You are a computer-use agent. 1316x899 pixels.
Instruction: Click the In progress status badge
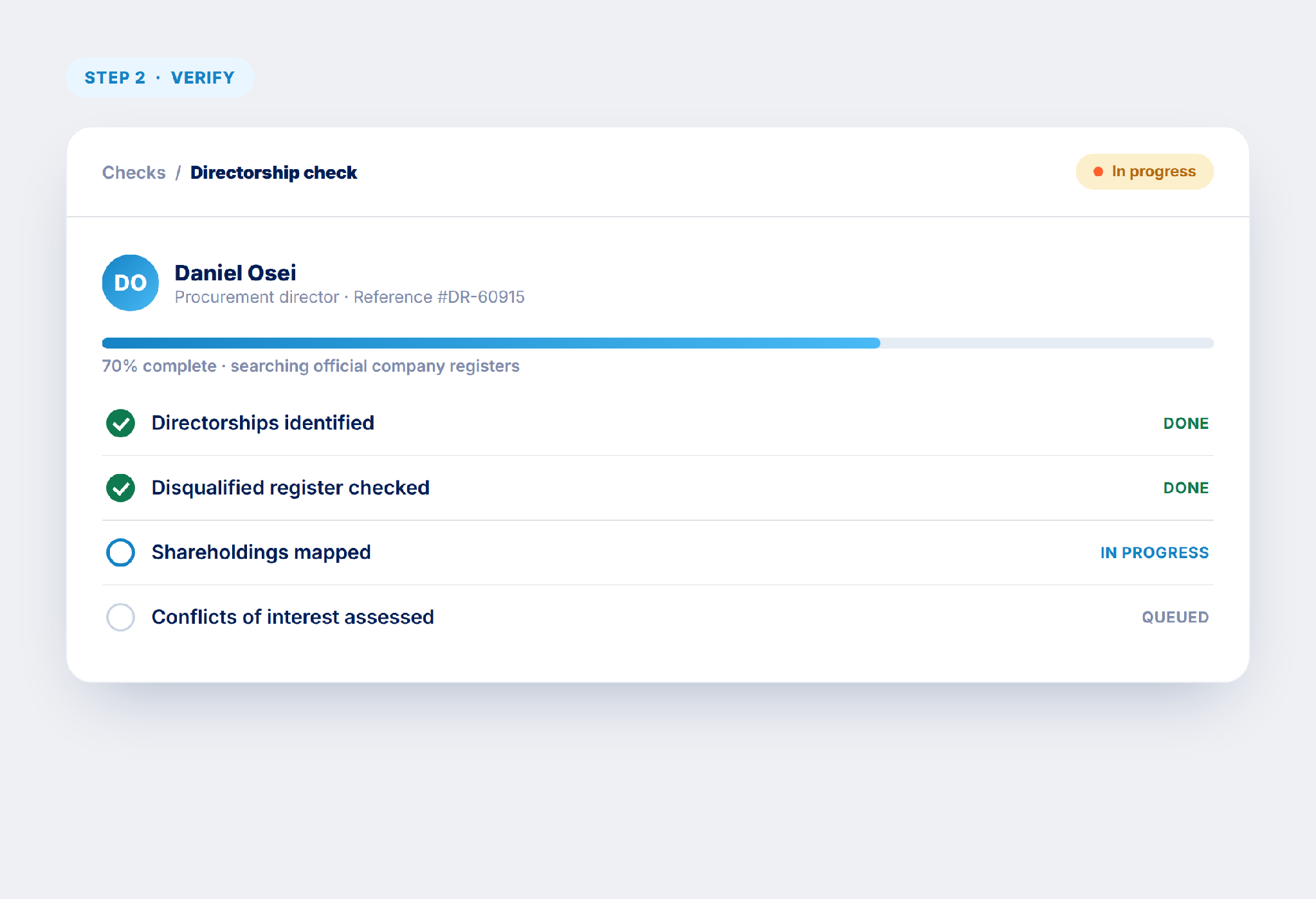point(1144,172)
